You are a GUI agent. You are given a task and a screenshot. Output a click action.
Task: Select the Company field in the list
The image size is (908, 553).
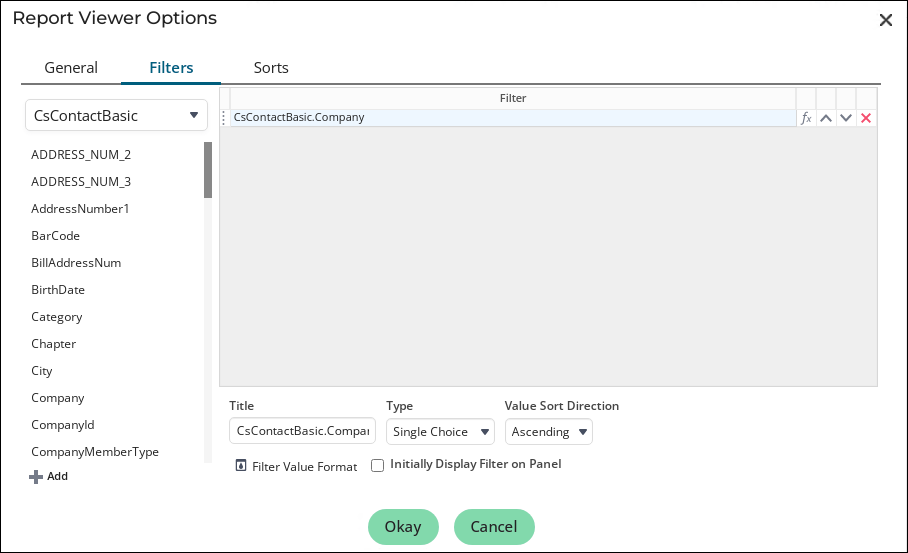[58, 398]
